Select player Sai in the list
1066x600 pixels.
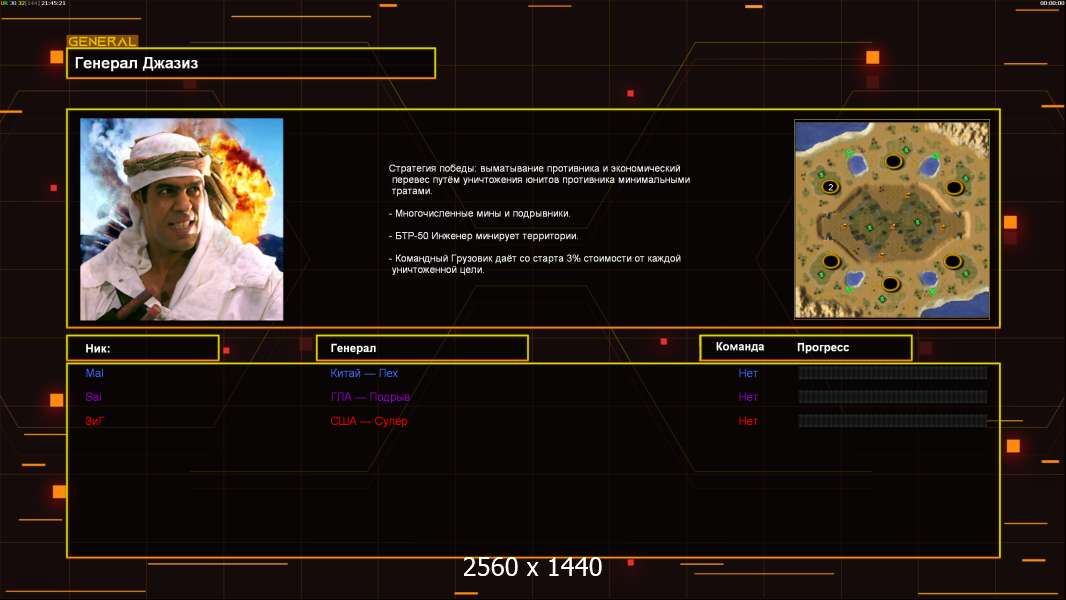pyautogui.click(x=93, y=397)
